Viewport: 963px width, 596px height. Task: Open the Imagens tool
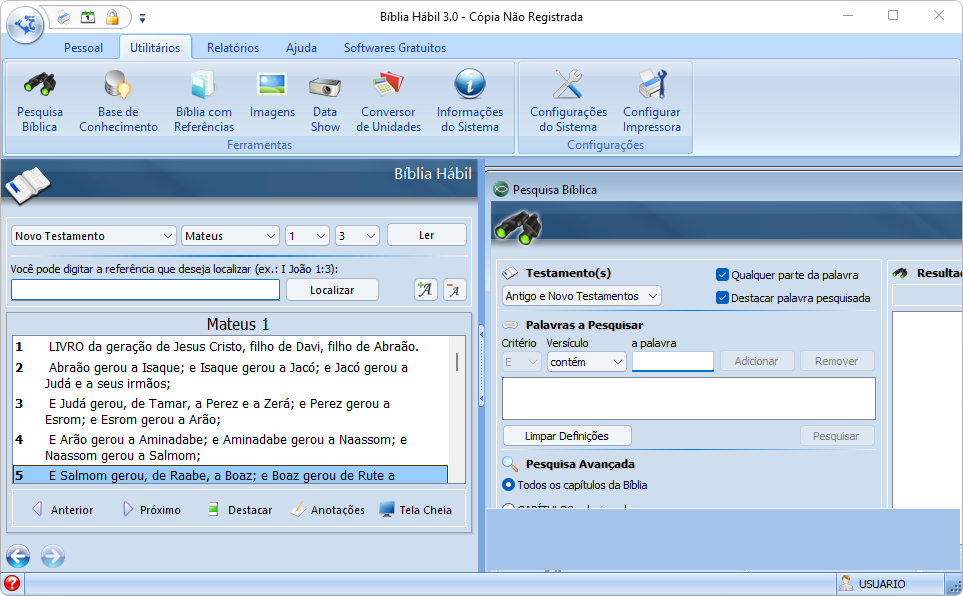tap(272, 95)
